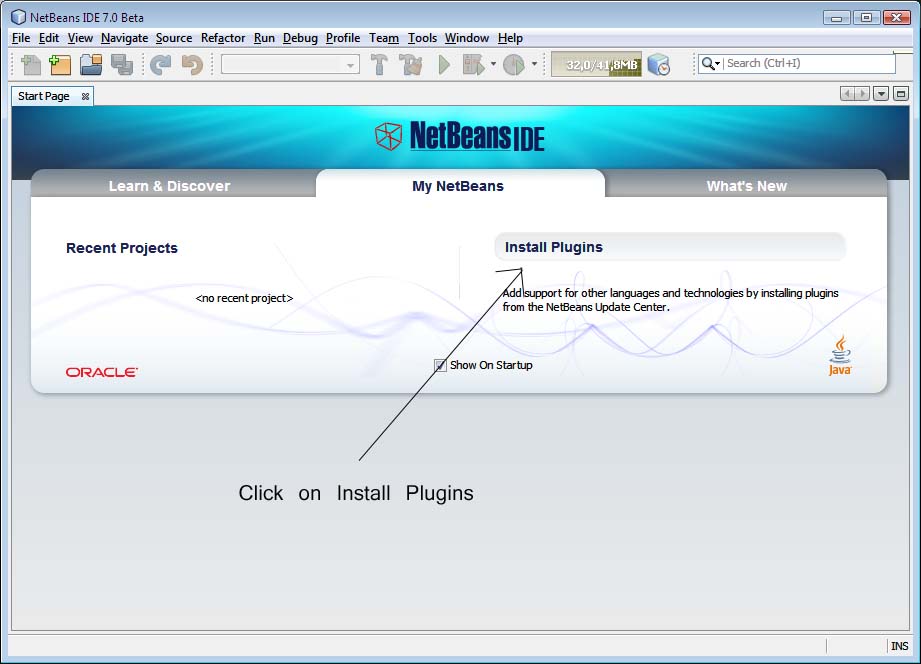
Task: Open the View menu
Action: point(80,38)
